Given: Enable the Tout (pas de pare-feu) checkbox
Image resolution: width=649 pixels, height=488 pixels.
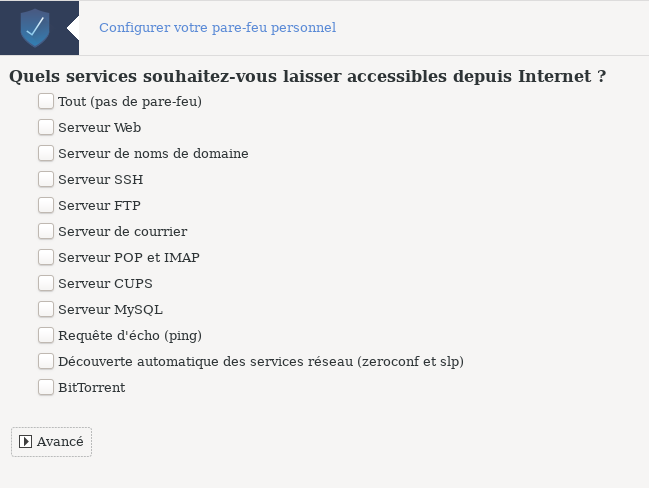Looking at the screenshot, I should click(46, 101).
